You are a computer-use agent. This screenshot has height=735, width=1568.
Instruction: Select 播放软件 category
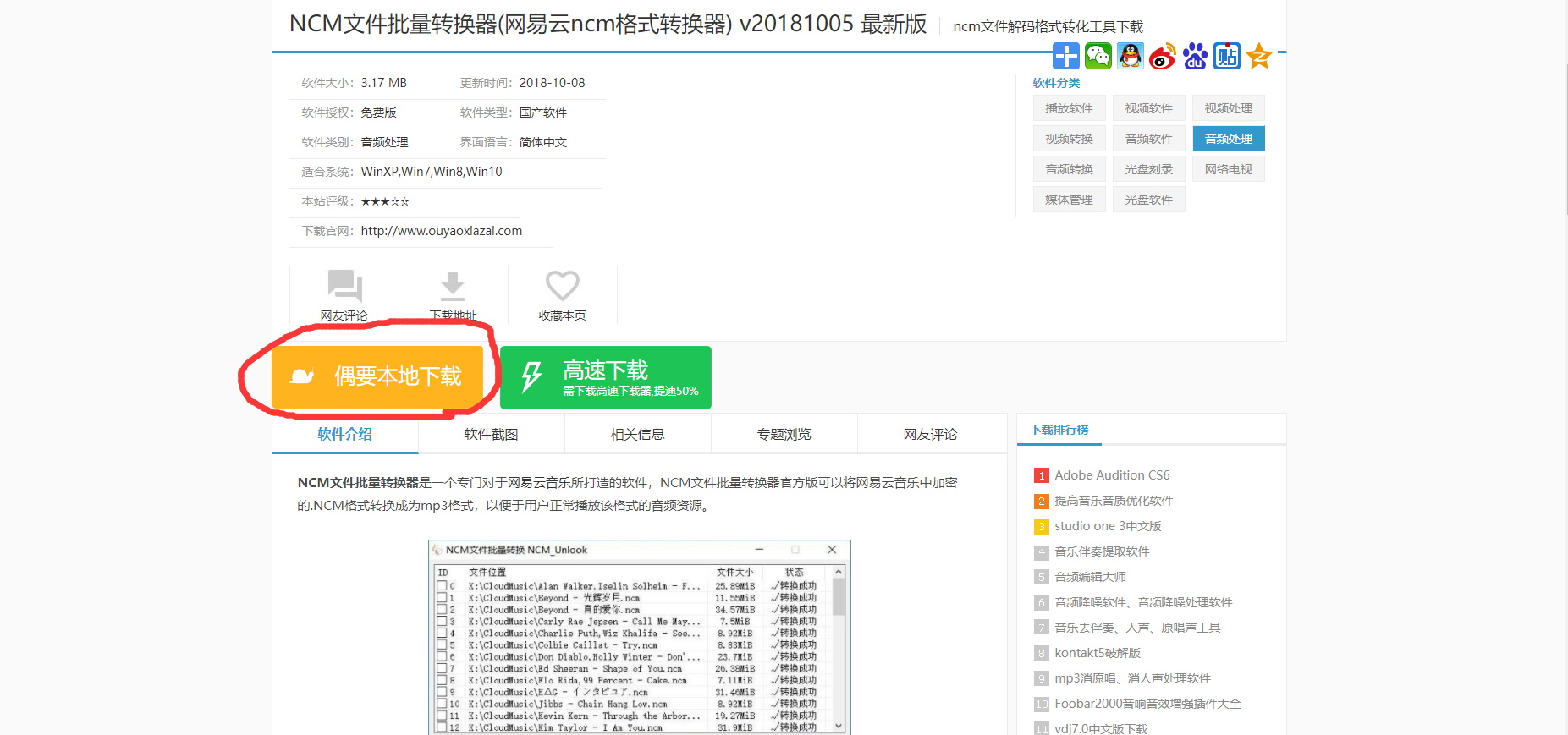[x=1070, y=108]
